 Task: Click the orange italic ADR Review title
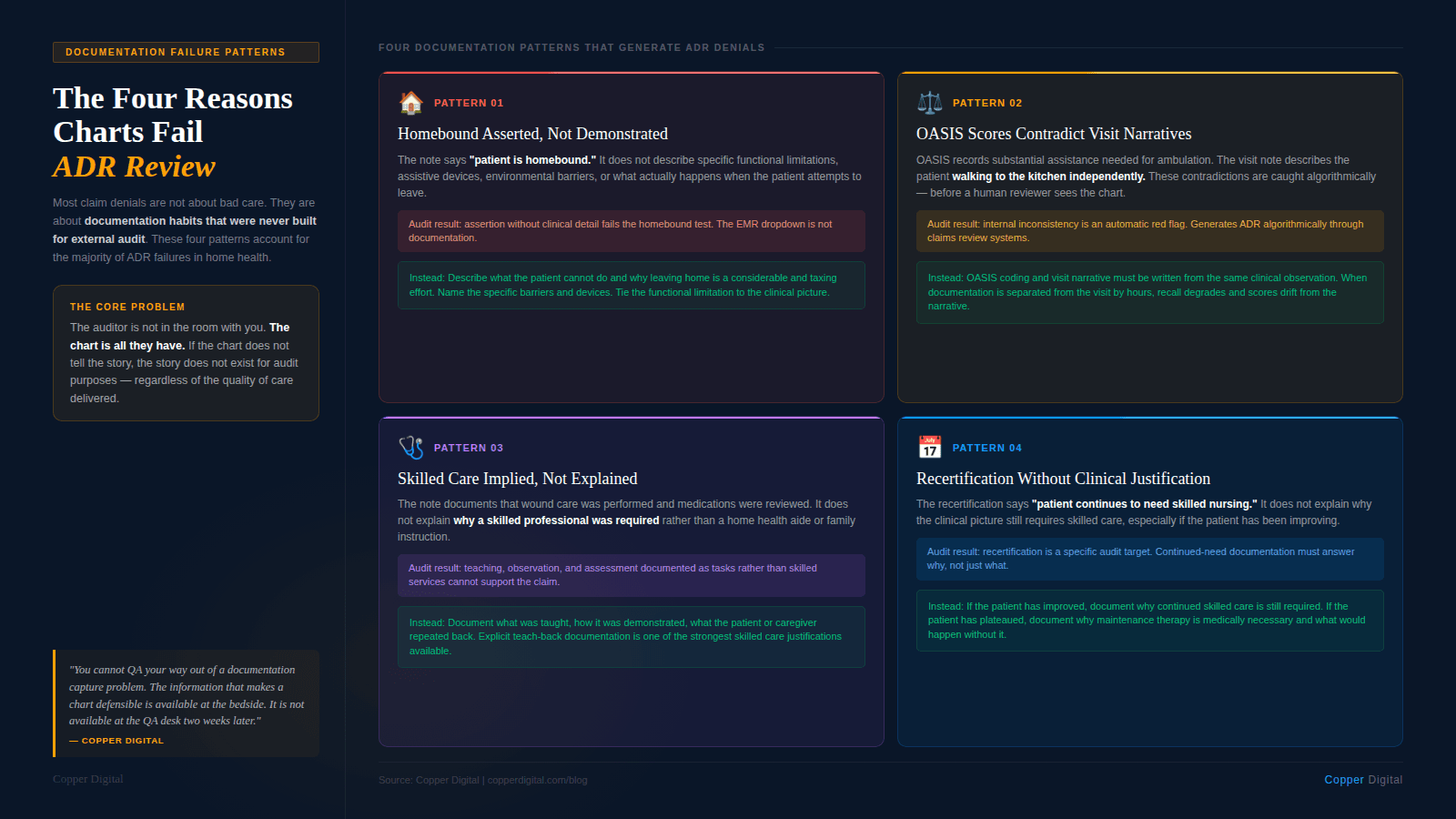pos(134,167)
